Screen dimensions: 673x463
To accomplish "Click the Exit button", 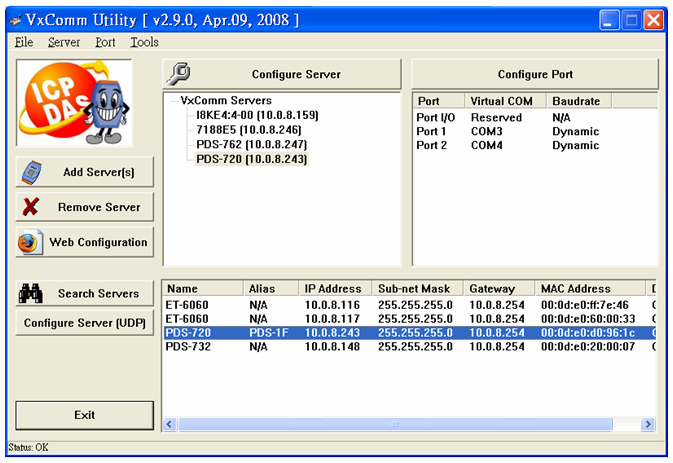I will (85, 415).
